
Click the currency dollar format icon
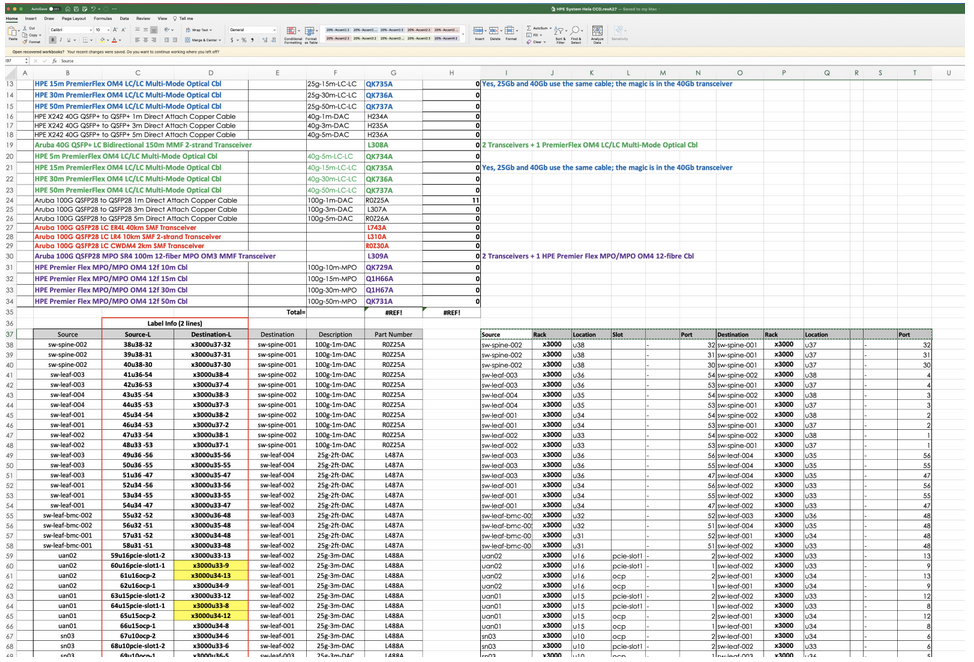click(232, 40)
